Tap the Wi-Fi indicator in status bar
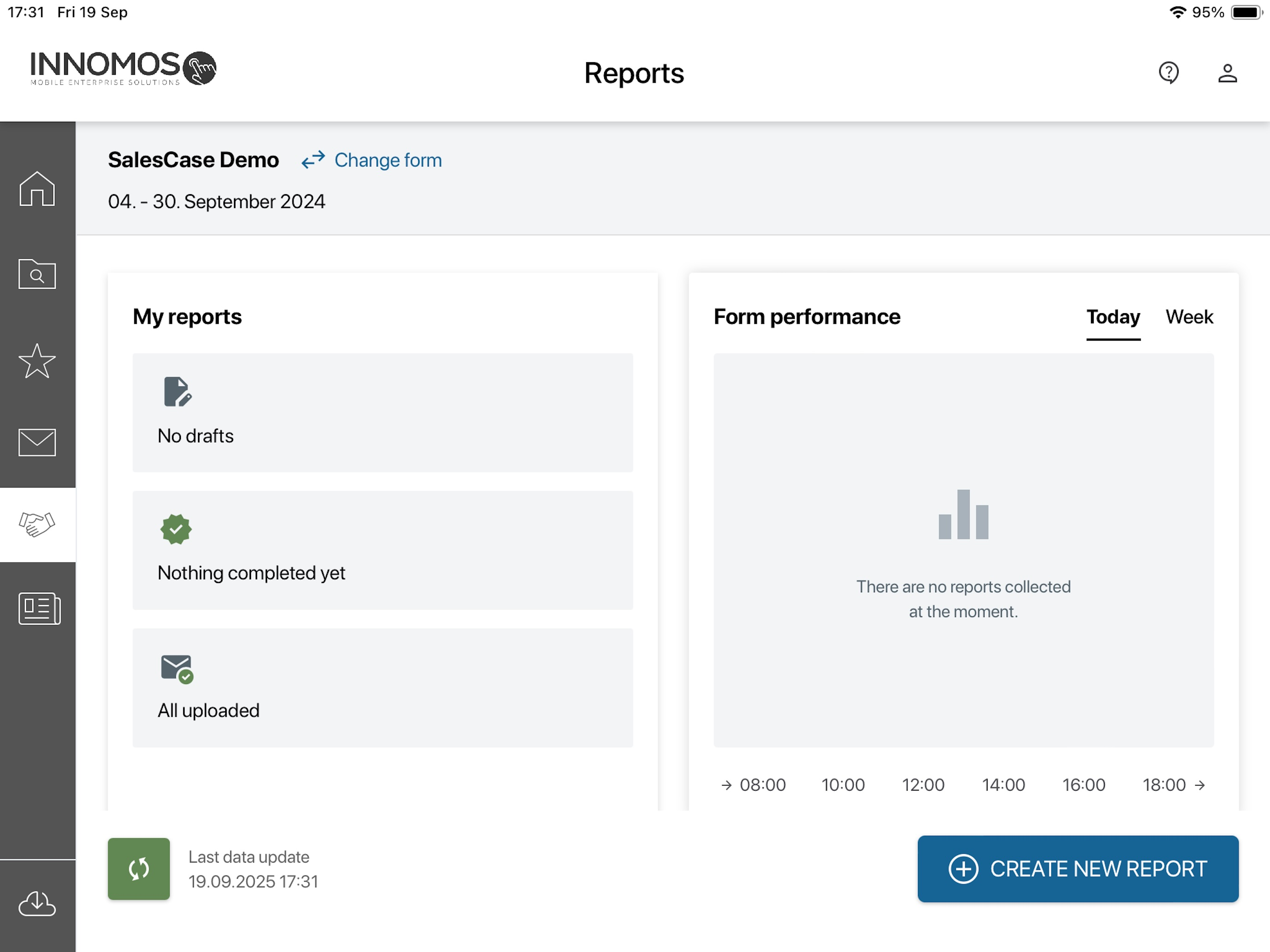The height and width of the screenshot is (952, 1270). click(1178, 12)
